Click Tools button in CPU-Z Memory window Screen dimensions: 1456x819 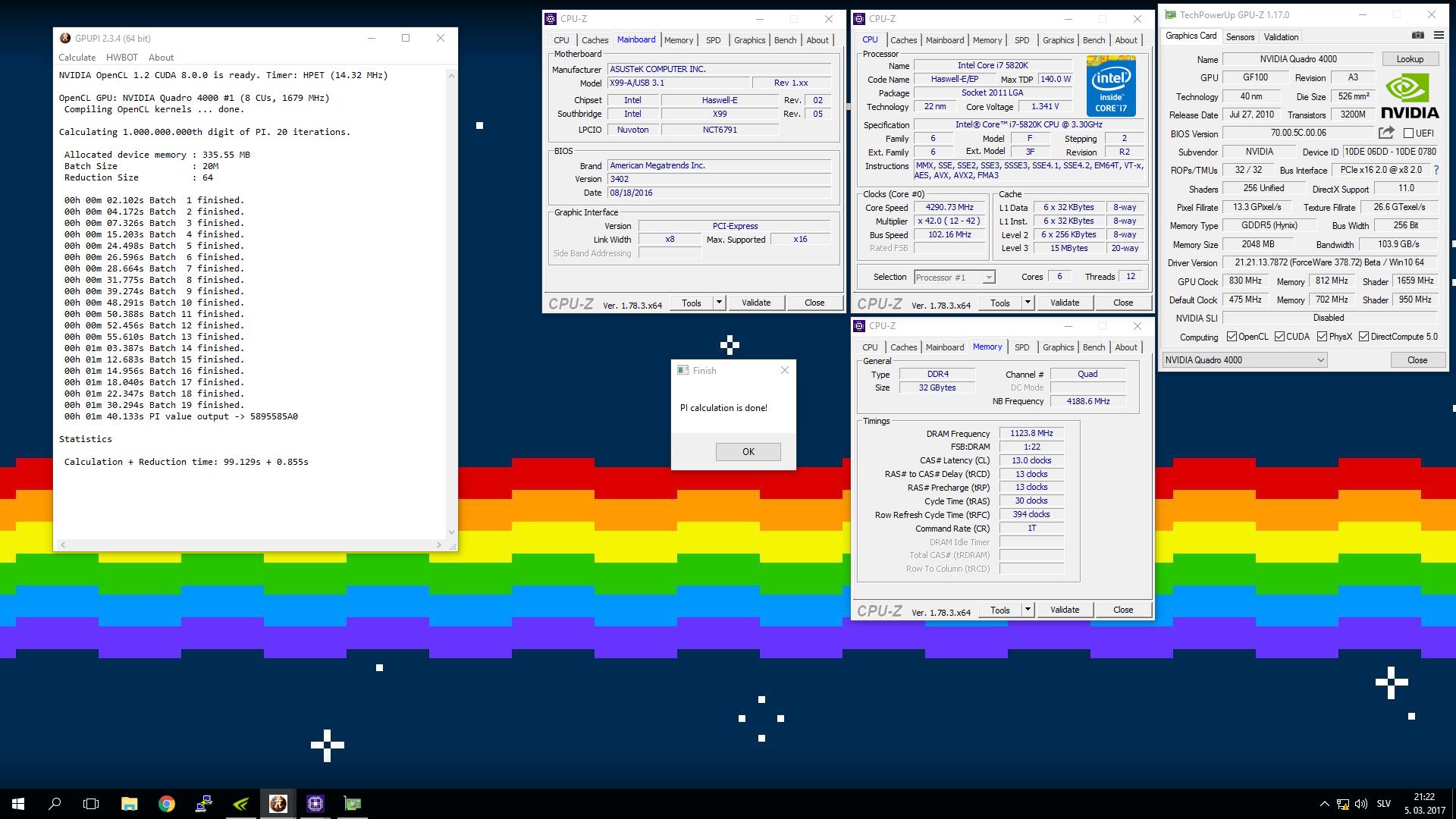click(x=1000, y=610)
